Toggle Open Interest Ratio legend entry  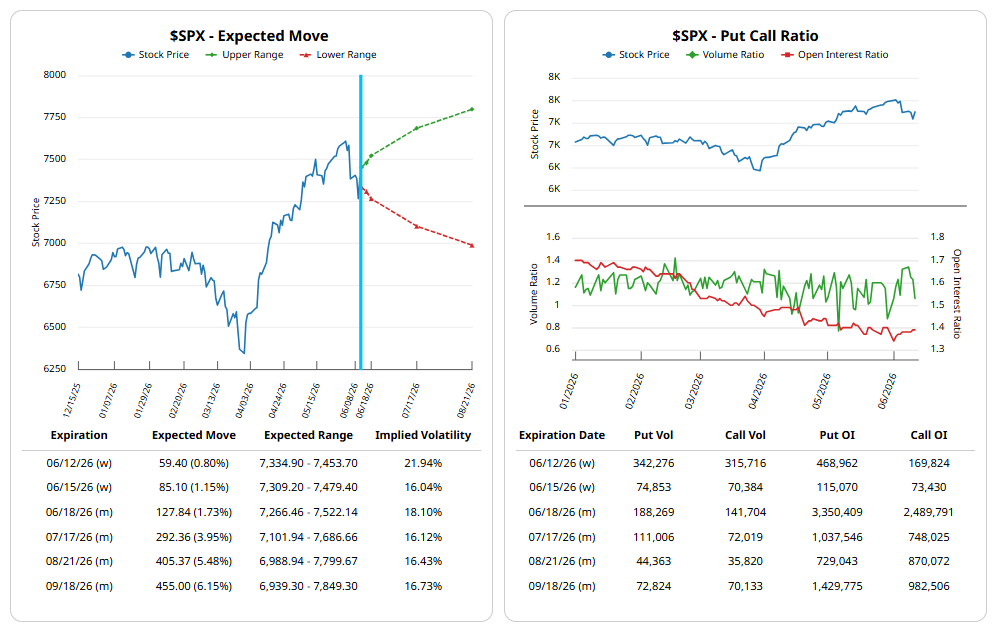835,55
